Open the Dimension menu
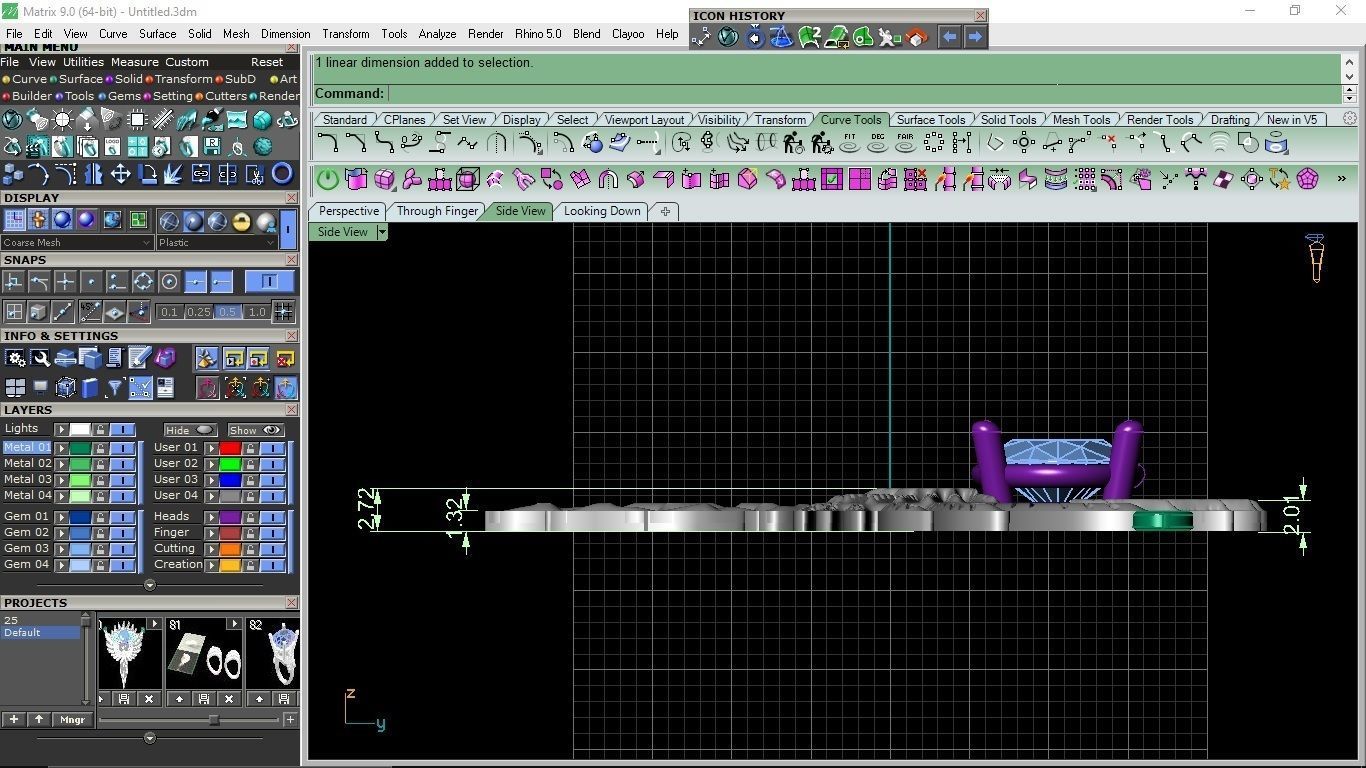The height and width of the screenshot is (768, 1366). click(x=285, y=34)
